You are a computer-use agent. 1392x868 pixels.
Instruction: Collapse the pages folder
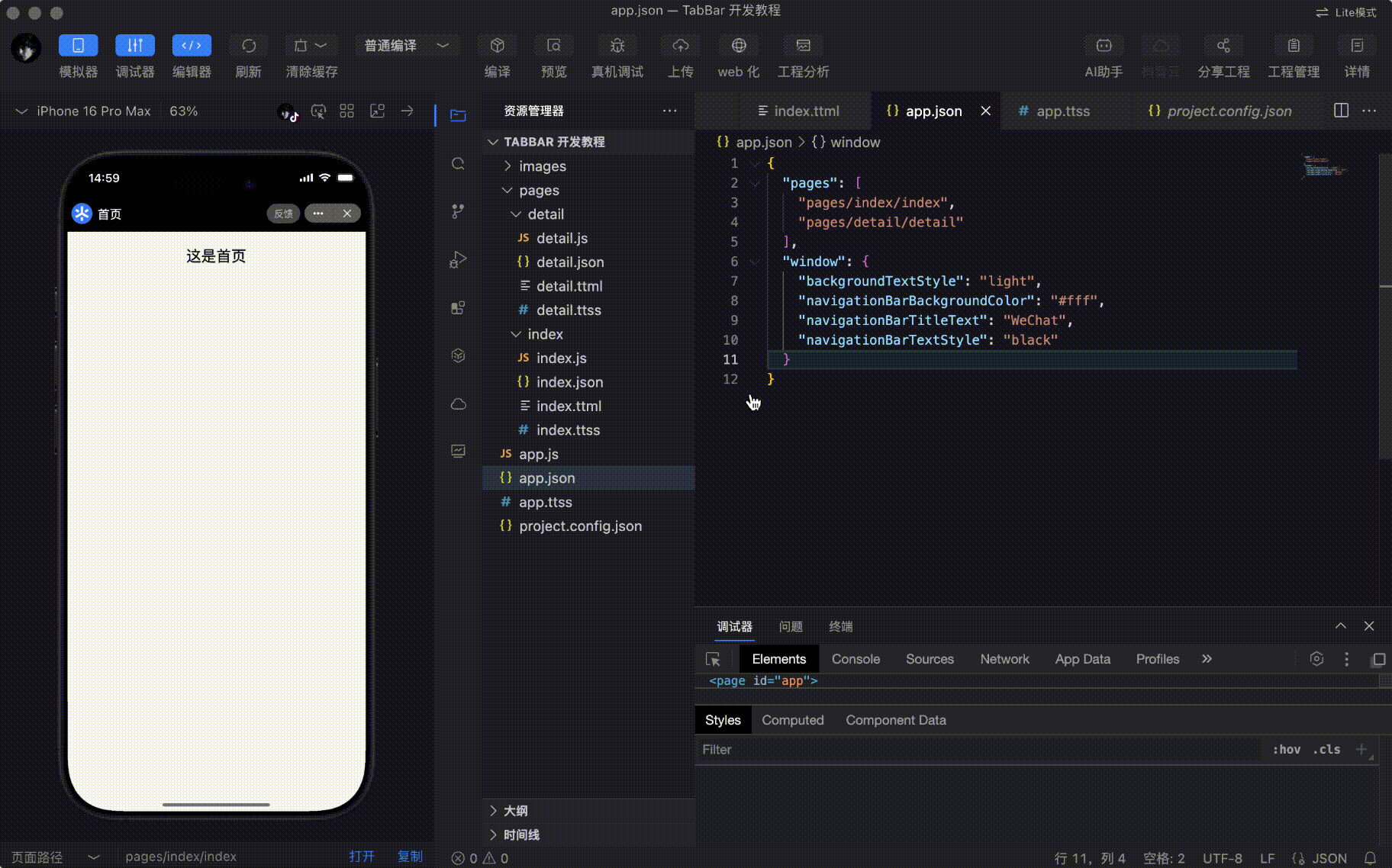coord(588,190)
